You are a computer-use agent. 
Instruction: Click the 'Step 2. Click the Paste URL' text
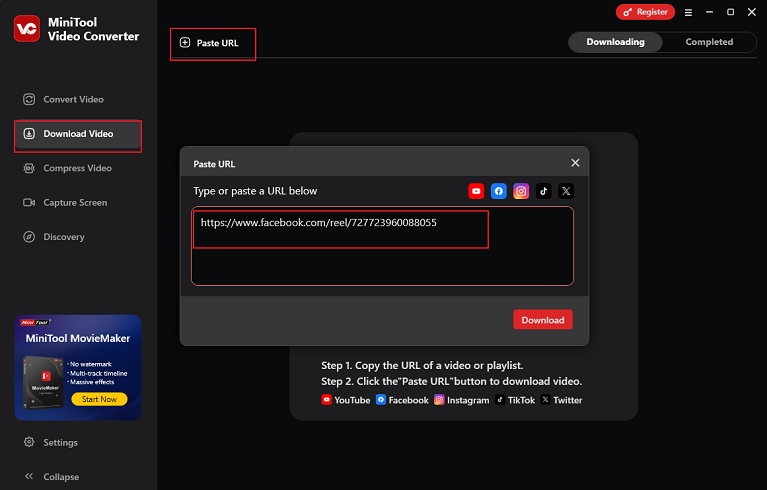[x=451, y=381]
